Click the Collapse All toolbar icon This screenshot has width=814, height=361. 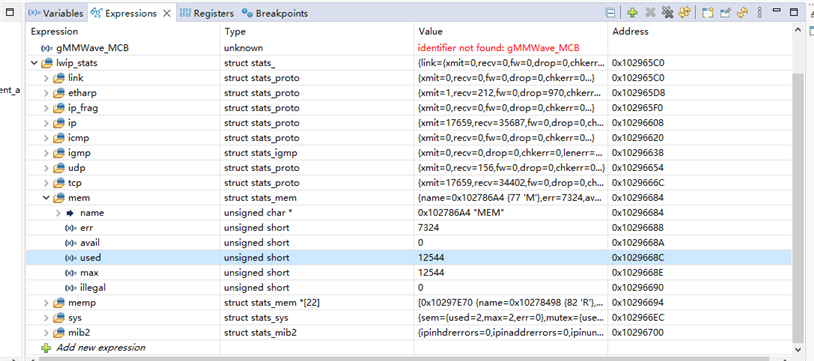coord(611,13)
